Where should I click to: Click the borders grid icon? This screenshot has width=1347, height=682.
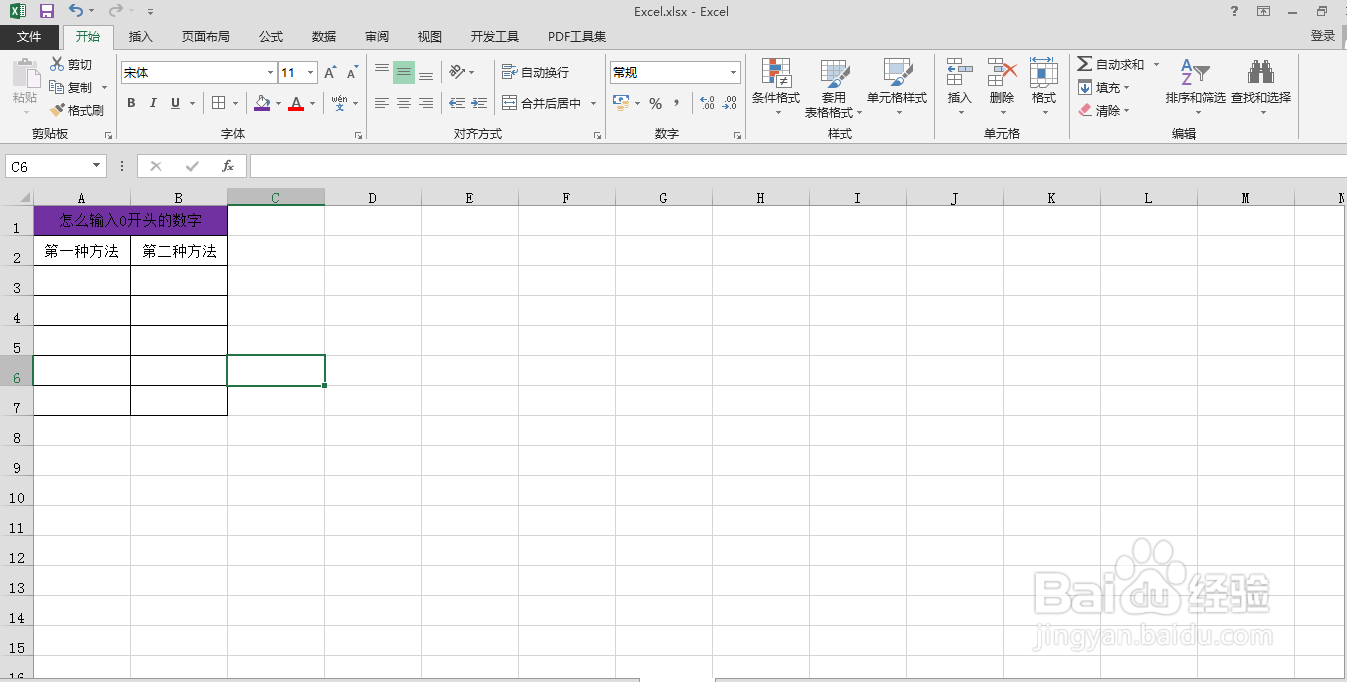pos(219,103)
